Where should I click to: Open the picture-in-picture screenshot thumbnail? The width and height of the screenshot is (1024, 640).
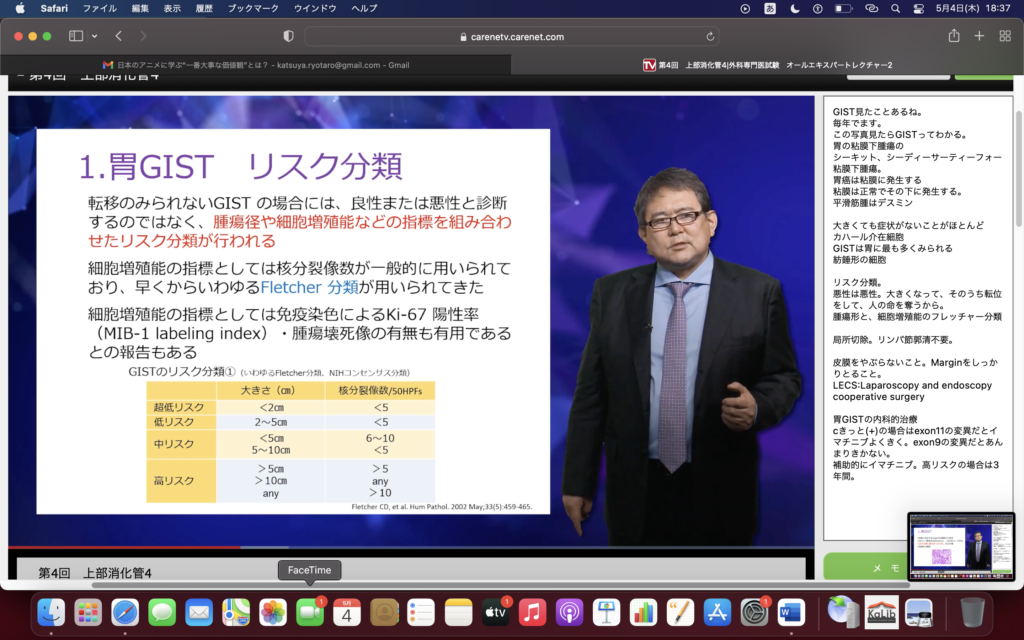961,546
